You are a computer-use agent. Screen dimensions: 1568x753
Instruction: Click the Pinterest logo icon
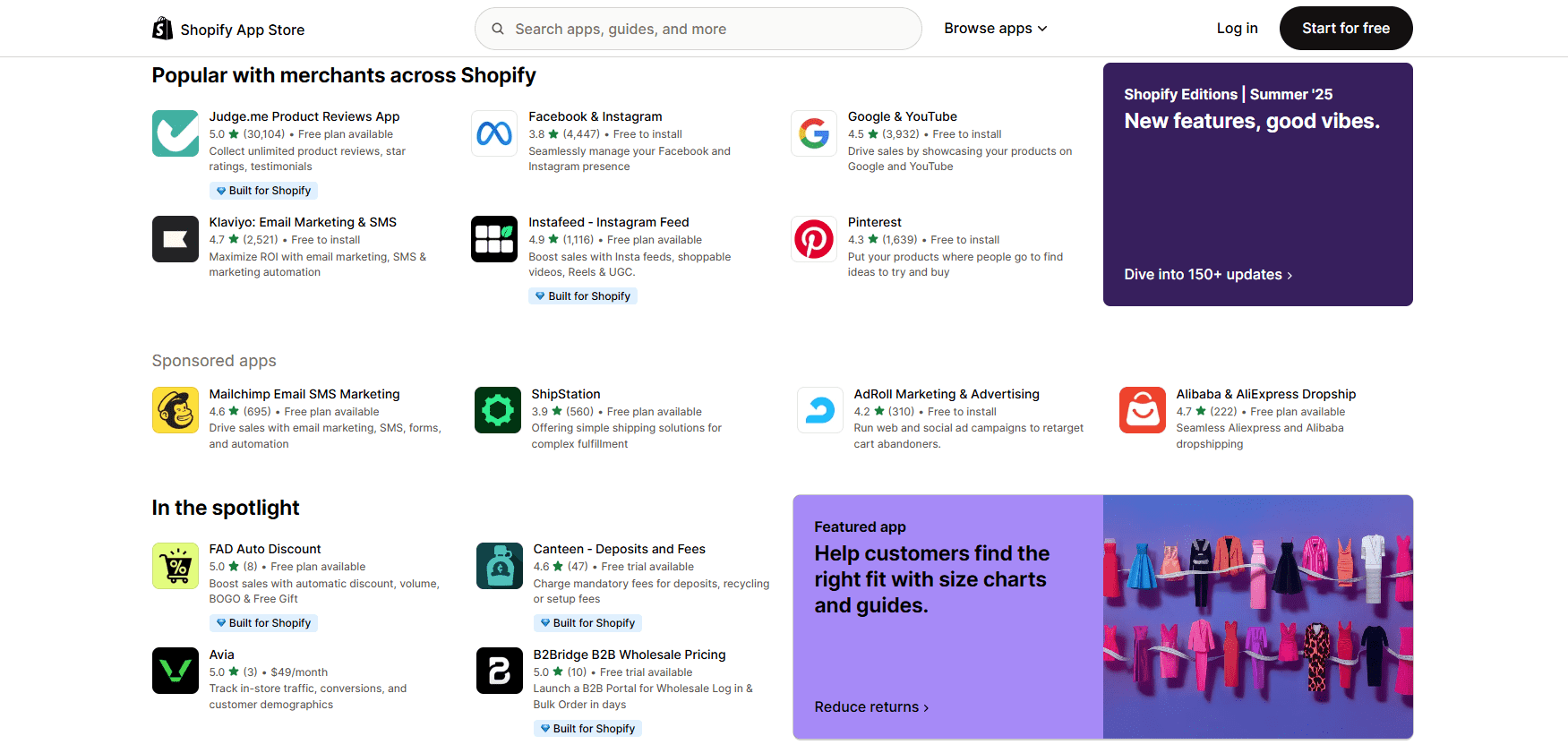(x=813, y=239)
